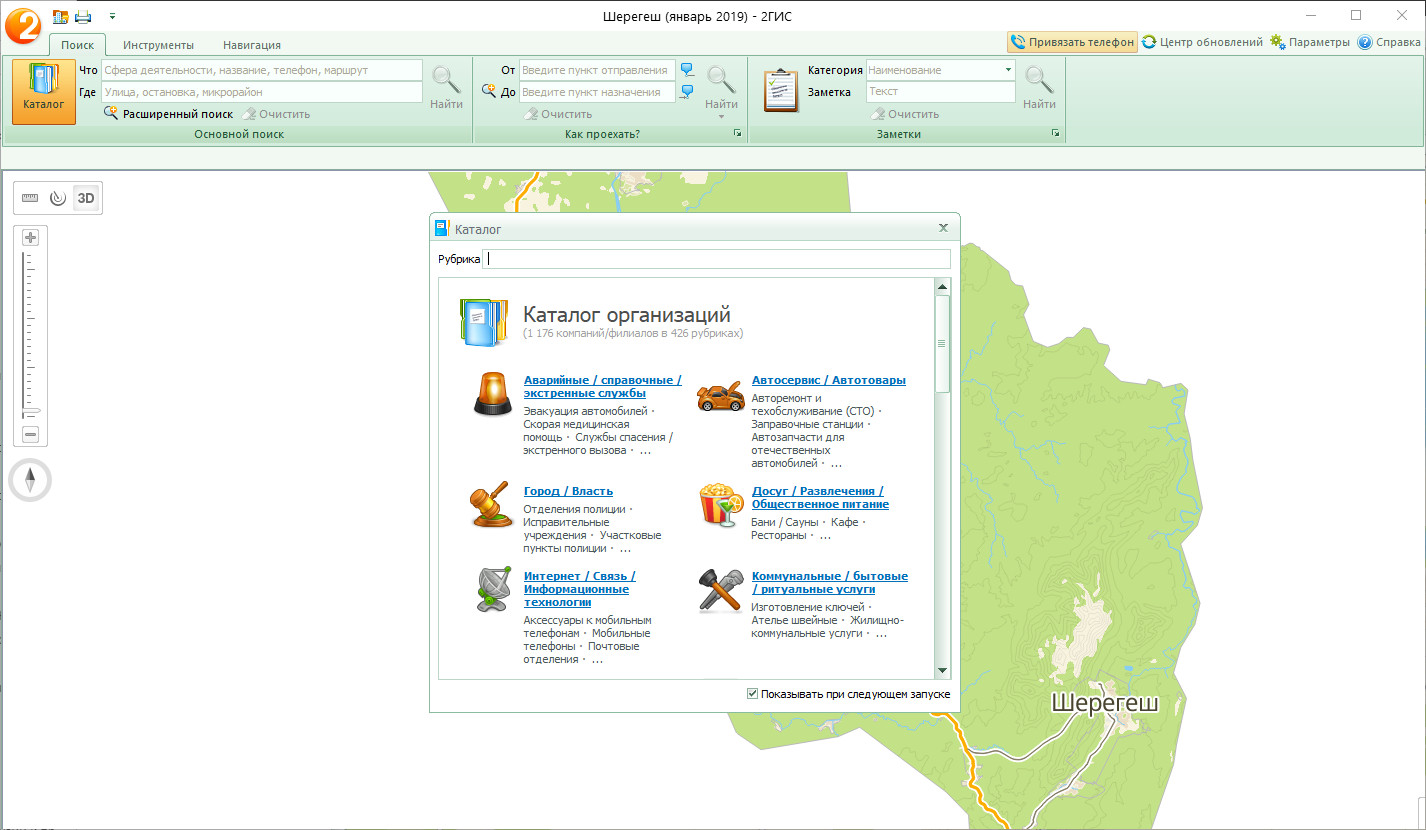Click the orange car category icon

click(x=720, y=396)
